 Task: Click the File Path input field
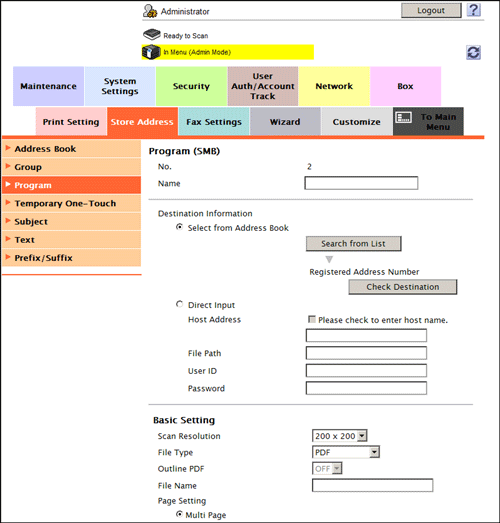click(x=366, y=353)
